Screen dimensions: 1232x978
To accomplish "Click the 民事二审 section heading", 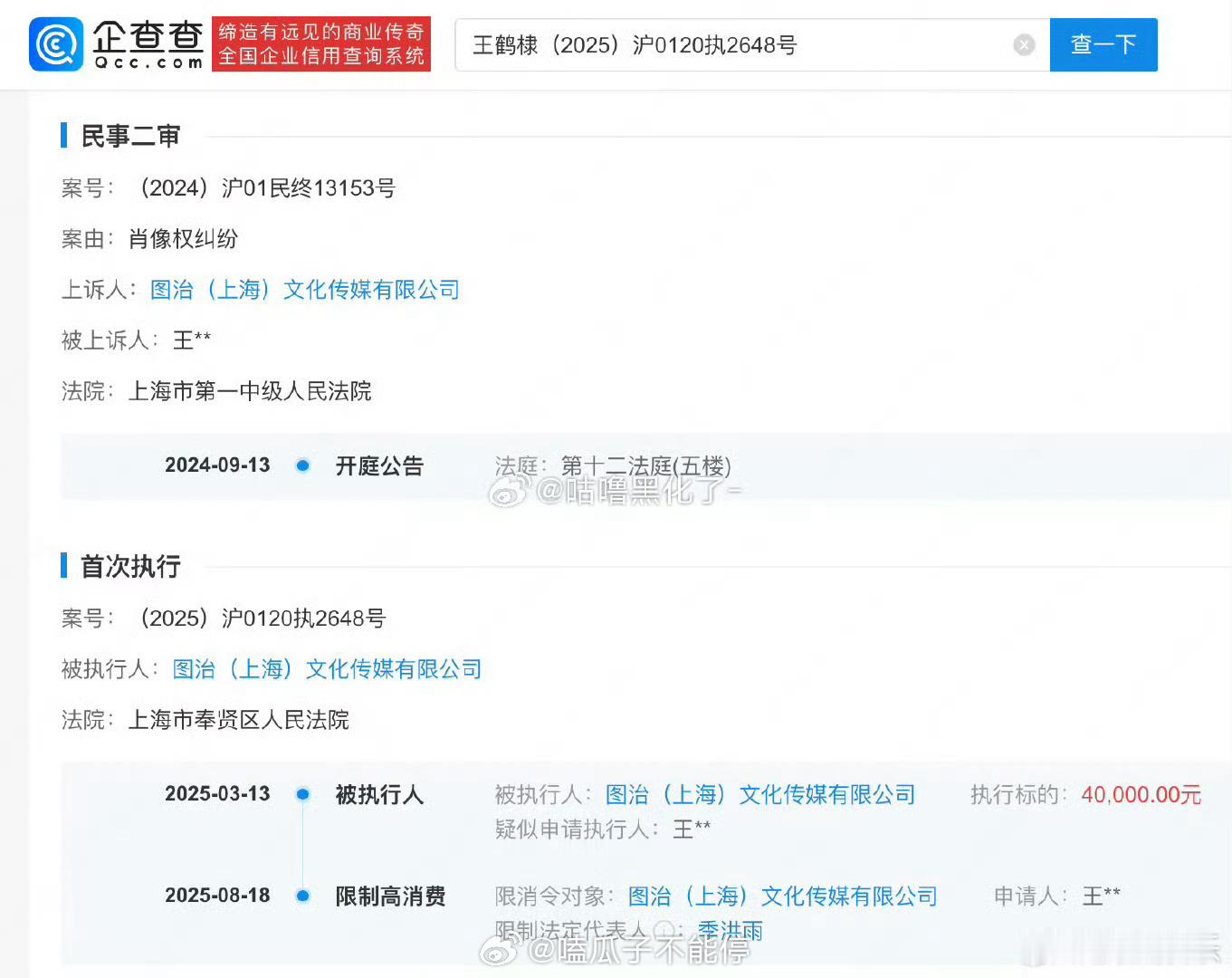I will point(130,136).
